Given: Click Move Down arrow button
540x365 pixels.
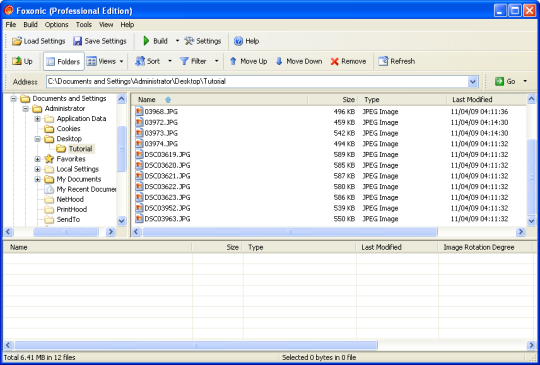Looking at the screenshot, I should [299, 61].
